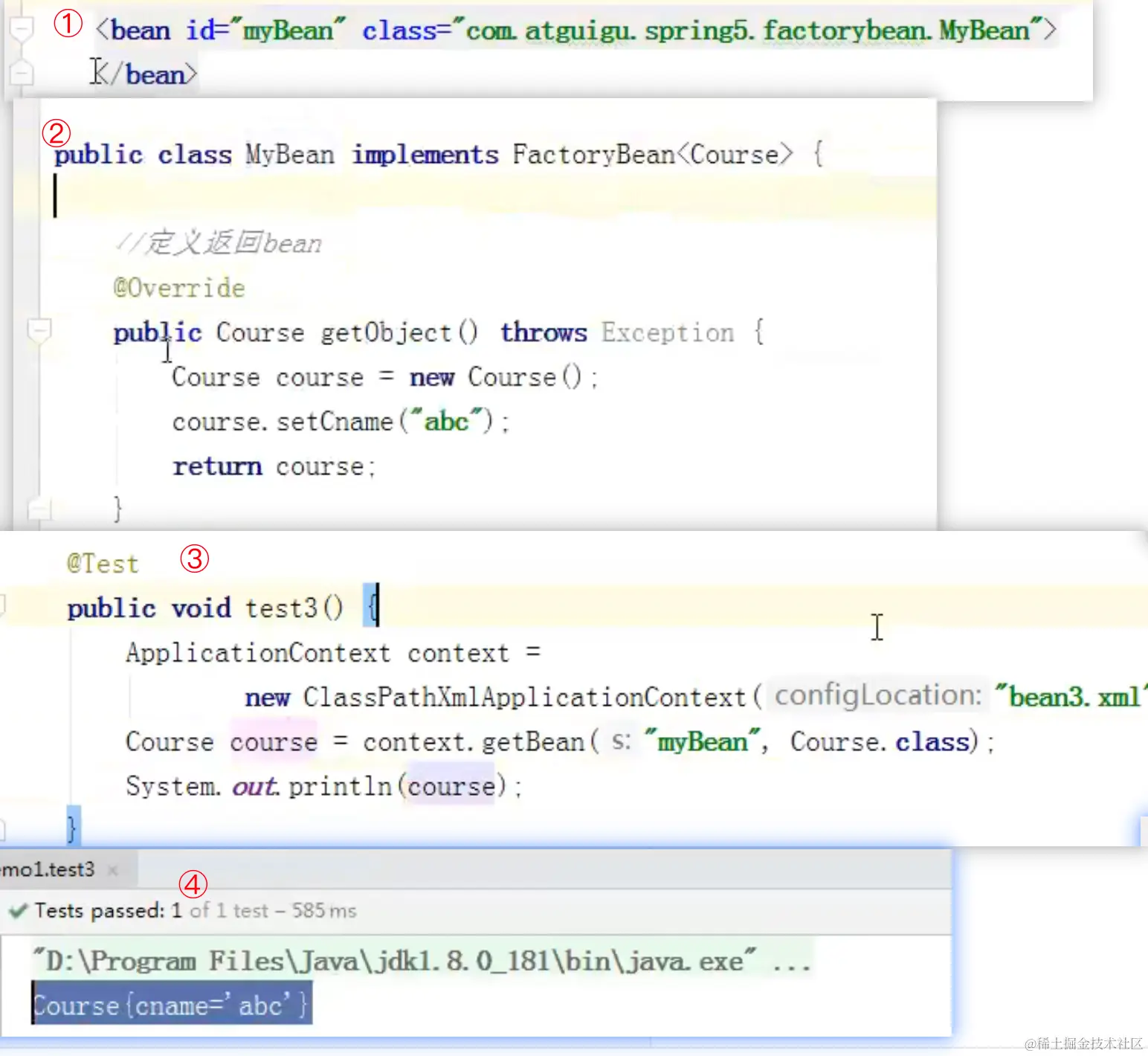Click the "Tests passed: 1" status text
The image size is (1148, 1056).
tap(109, 911)
